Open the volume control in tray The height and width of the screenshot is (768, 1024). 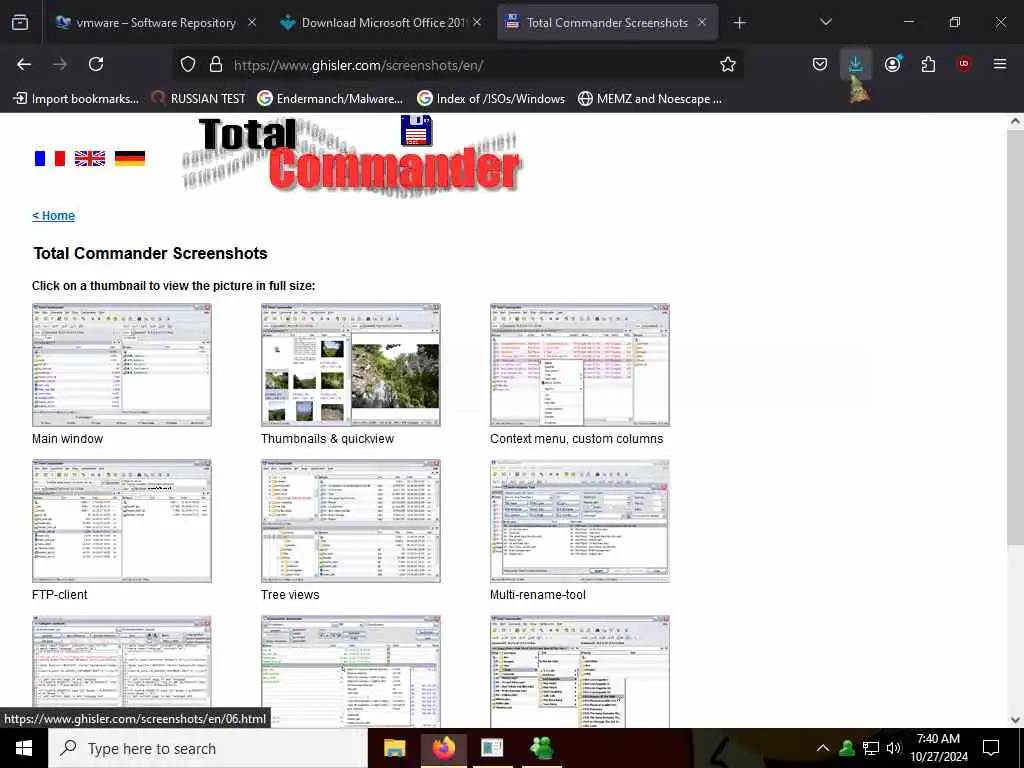pos(894,748)
